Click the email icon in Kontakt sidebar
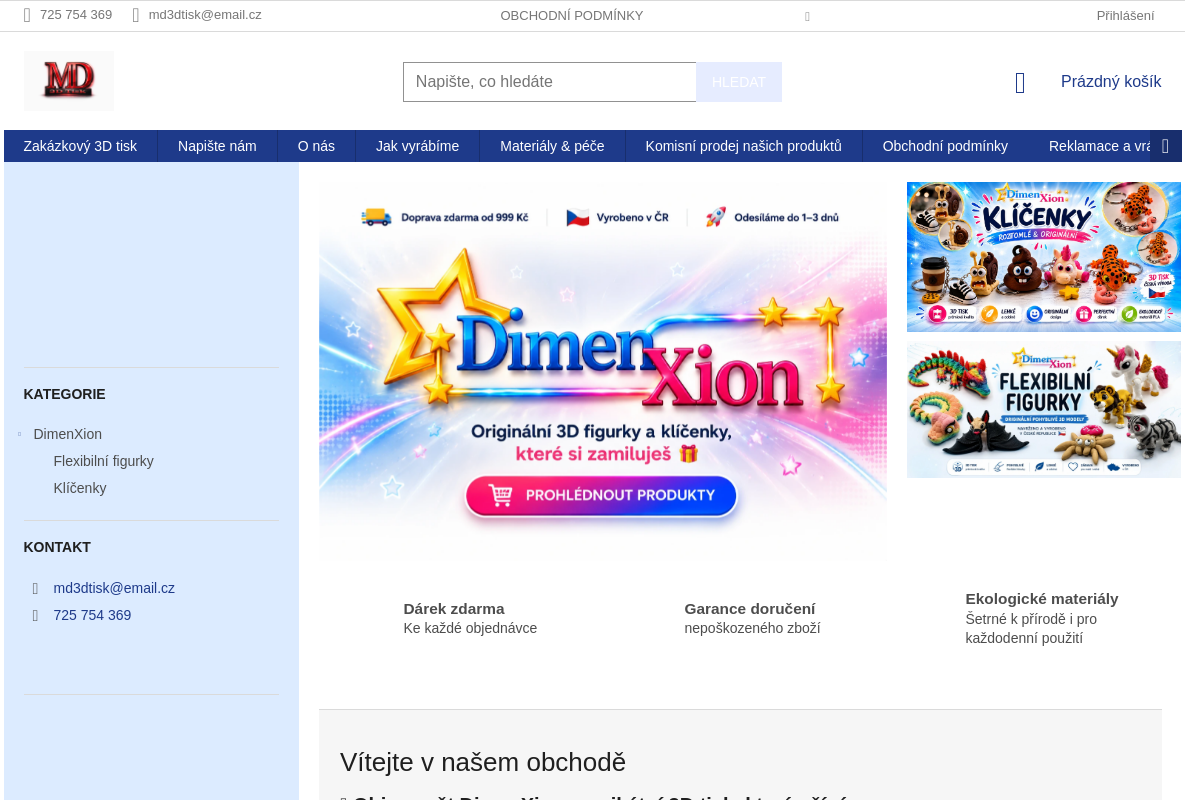 (x=36, y=588)
